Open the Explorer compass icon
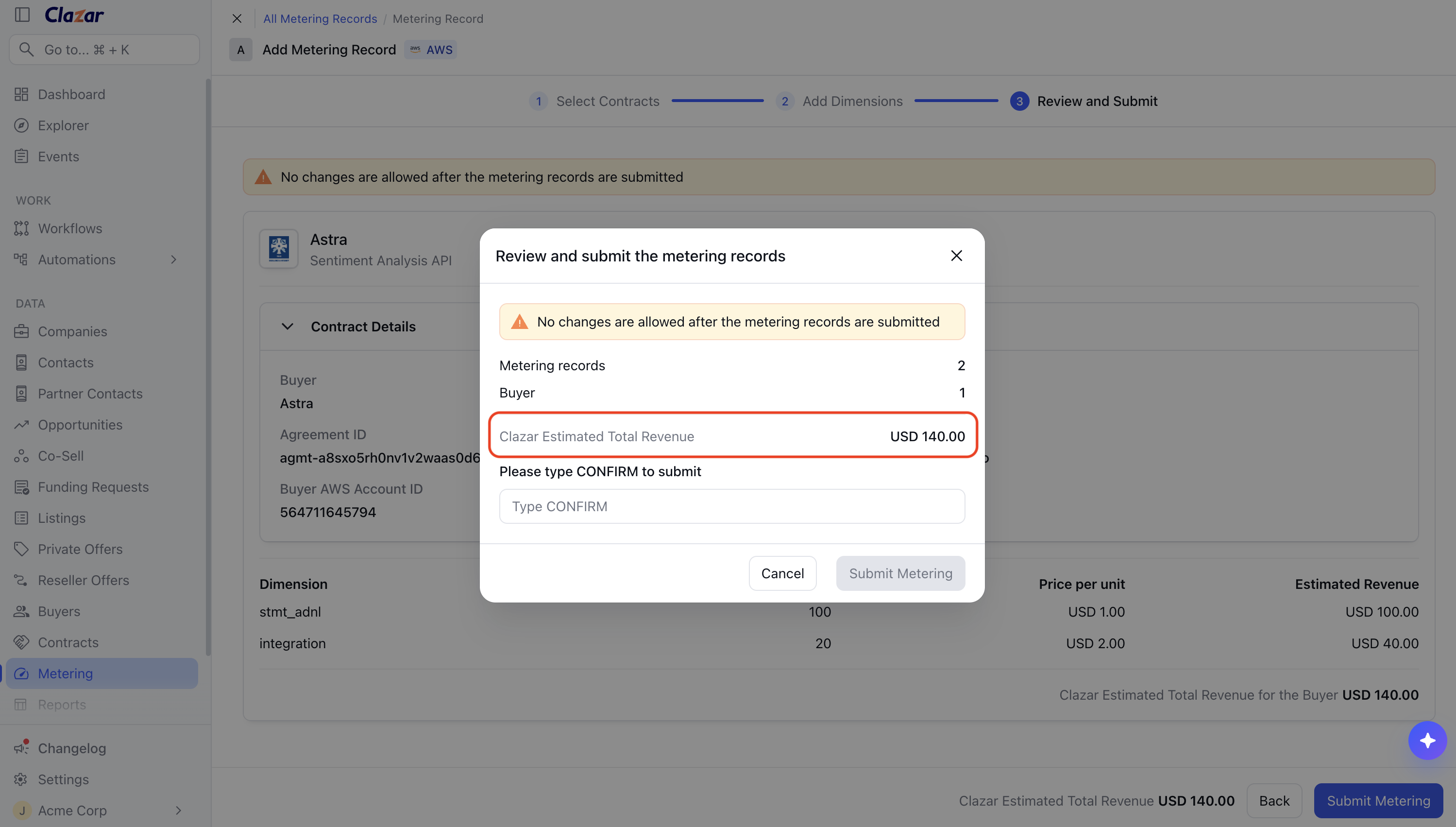Screen dimensions: 1456x827 click(21, 125)
